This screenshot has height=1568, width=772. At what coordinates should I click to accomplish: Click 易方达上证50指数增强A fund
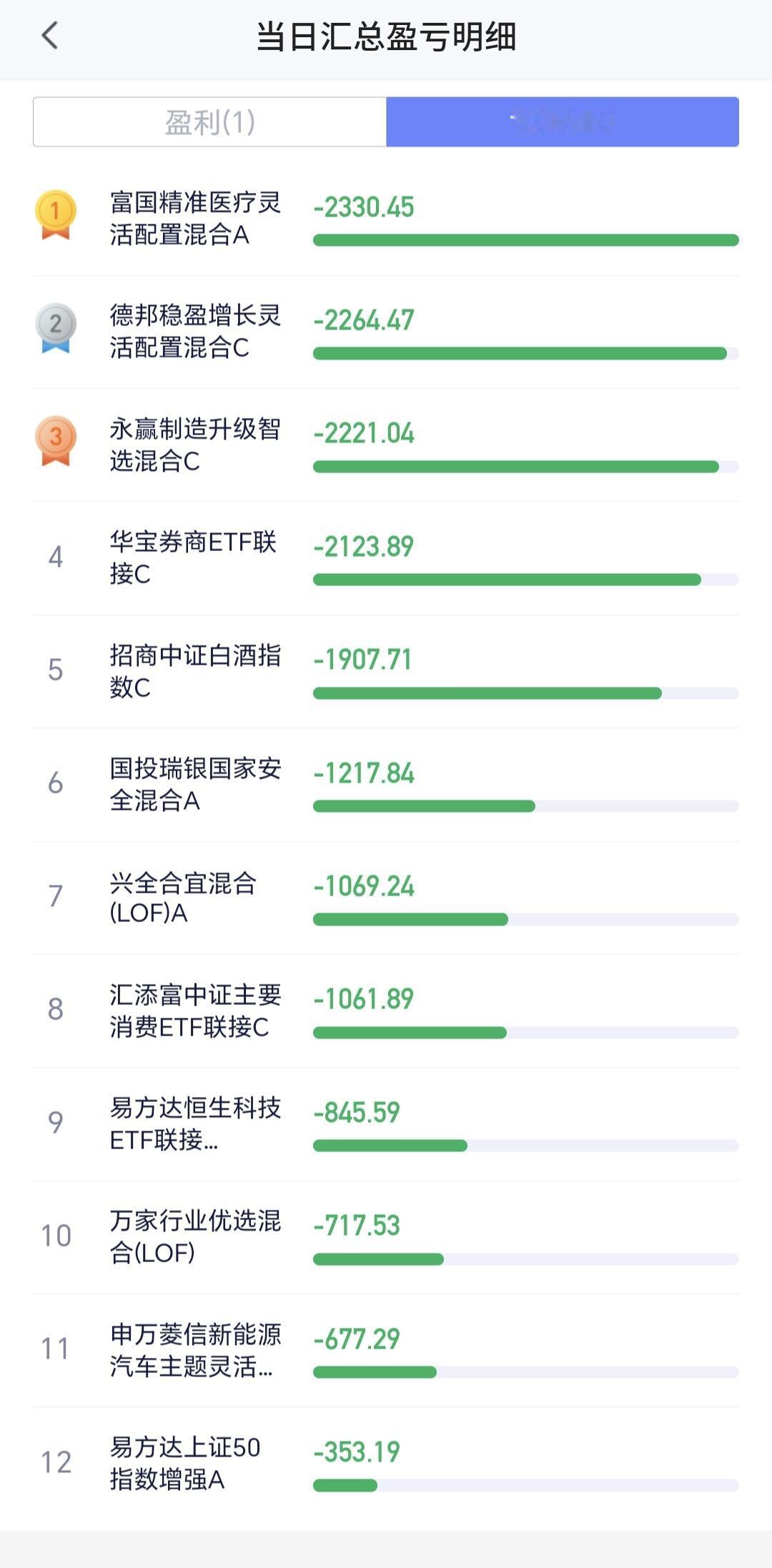pos(386,1464)
